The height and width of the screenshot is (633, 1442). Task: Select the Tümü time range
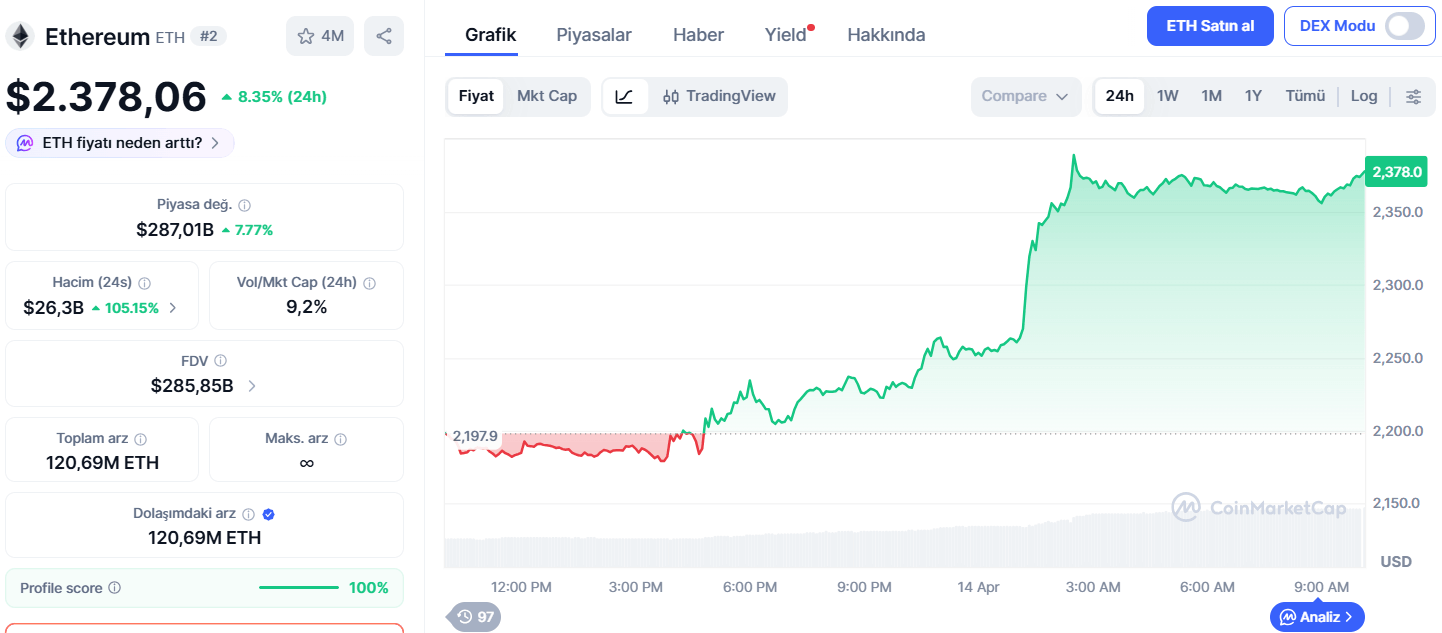pos(1305,96)
